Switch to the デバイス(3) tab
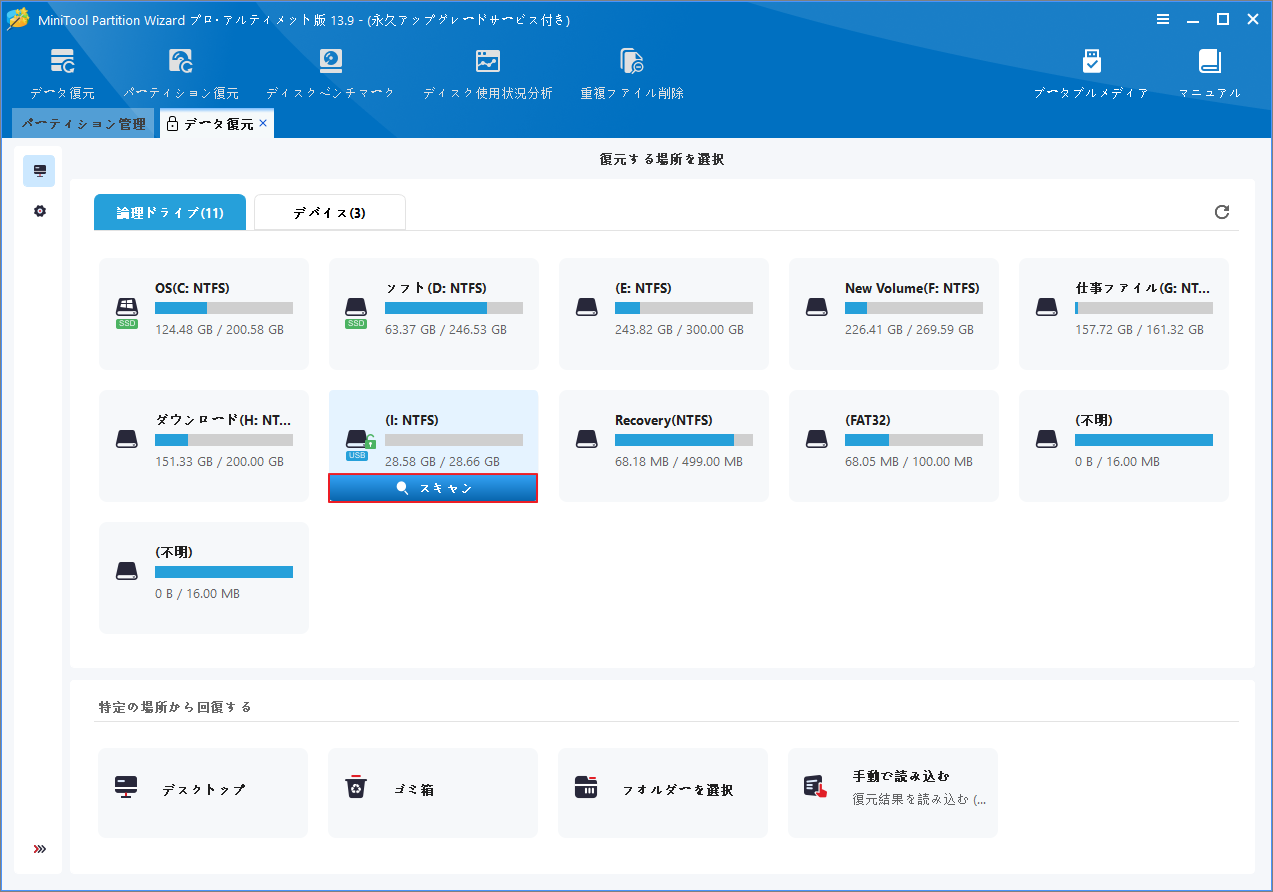The image size is (1273, 892). (330, 213)
